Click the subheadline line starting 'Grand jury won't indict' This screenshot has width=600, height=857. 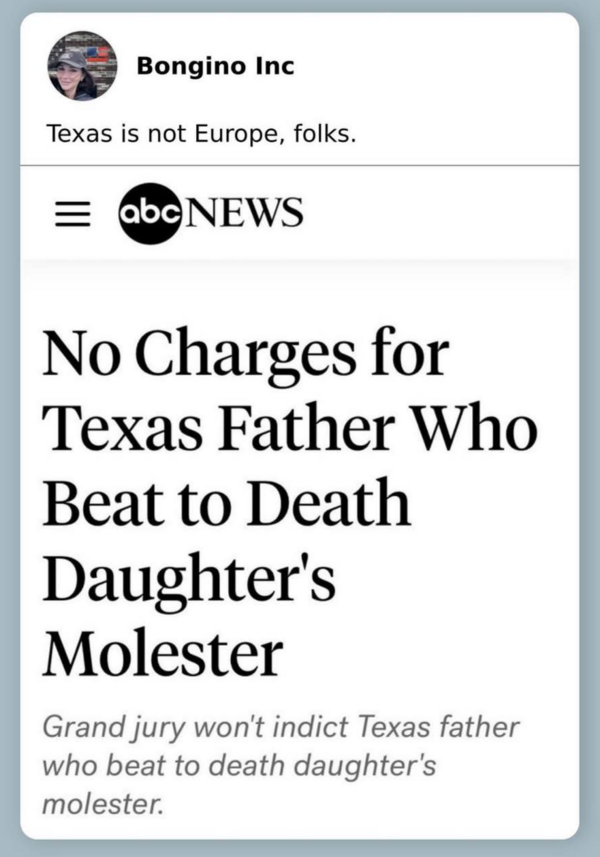(280, 728)
